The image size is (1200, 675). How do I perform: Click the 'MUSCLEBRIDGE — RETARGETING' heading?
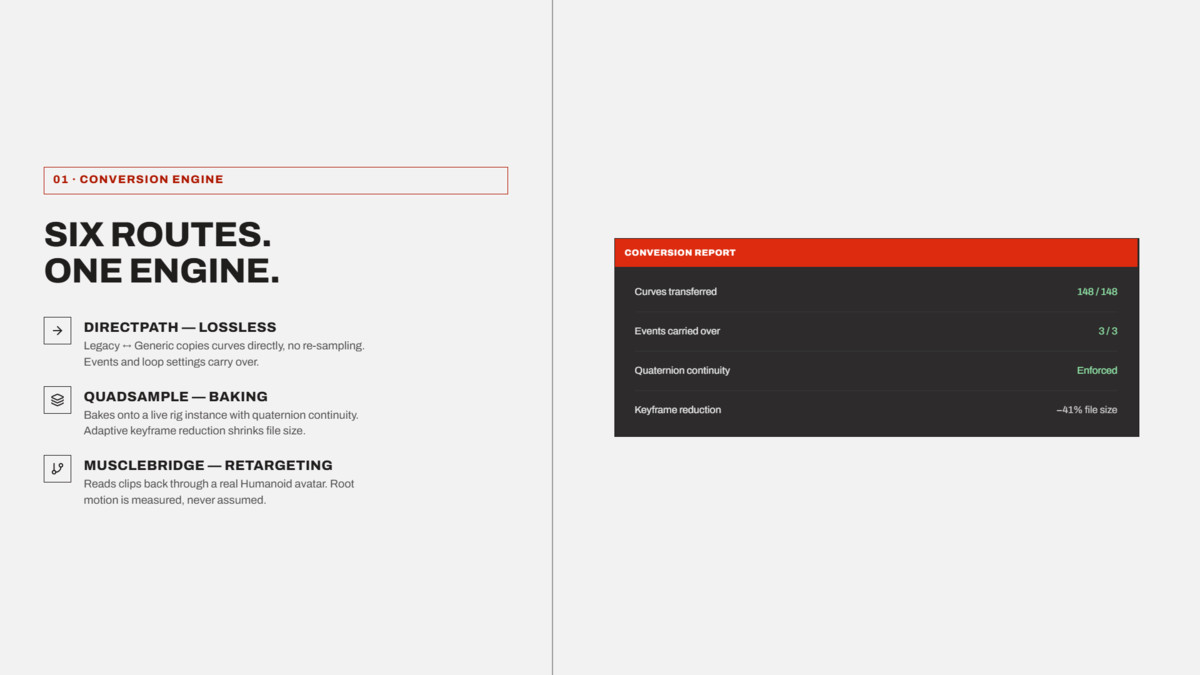(x=208, y=465)
